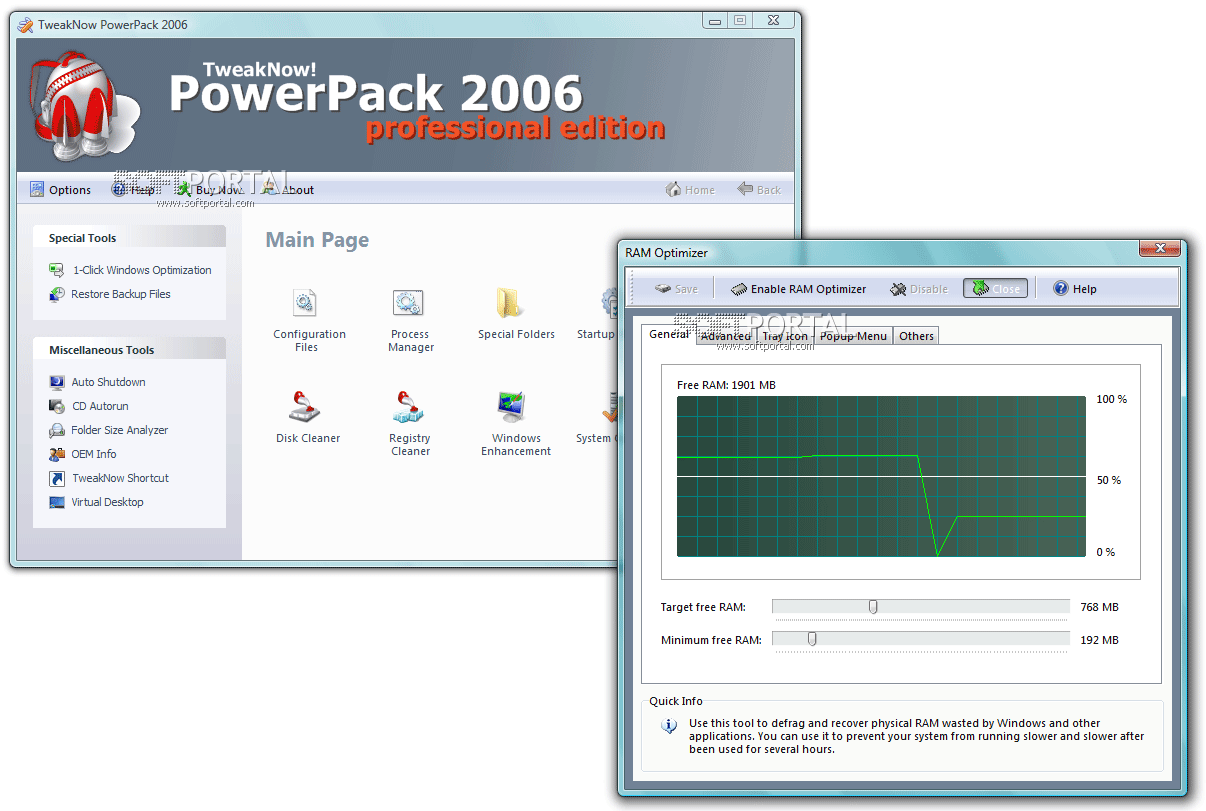The width and height of the screenshot is (1206, 811).
Task: Click the 1-Click Windows Optimization icon
Action: pos(57,270)
